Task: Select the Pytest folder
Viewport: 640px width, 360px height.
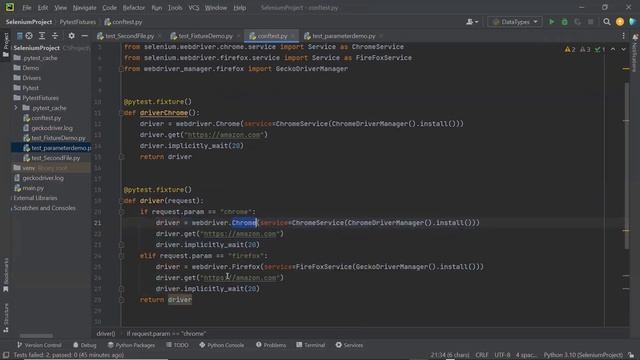Action: (30, 88)
